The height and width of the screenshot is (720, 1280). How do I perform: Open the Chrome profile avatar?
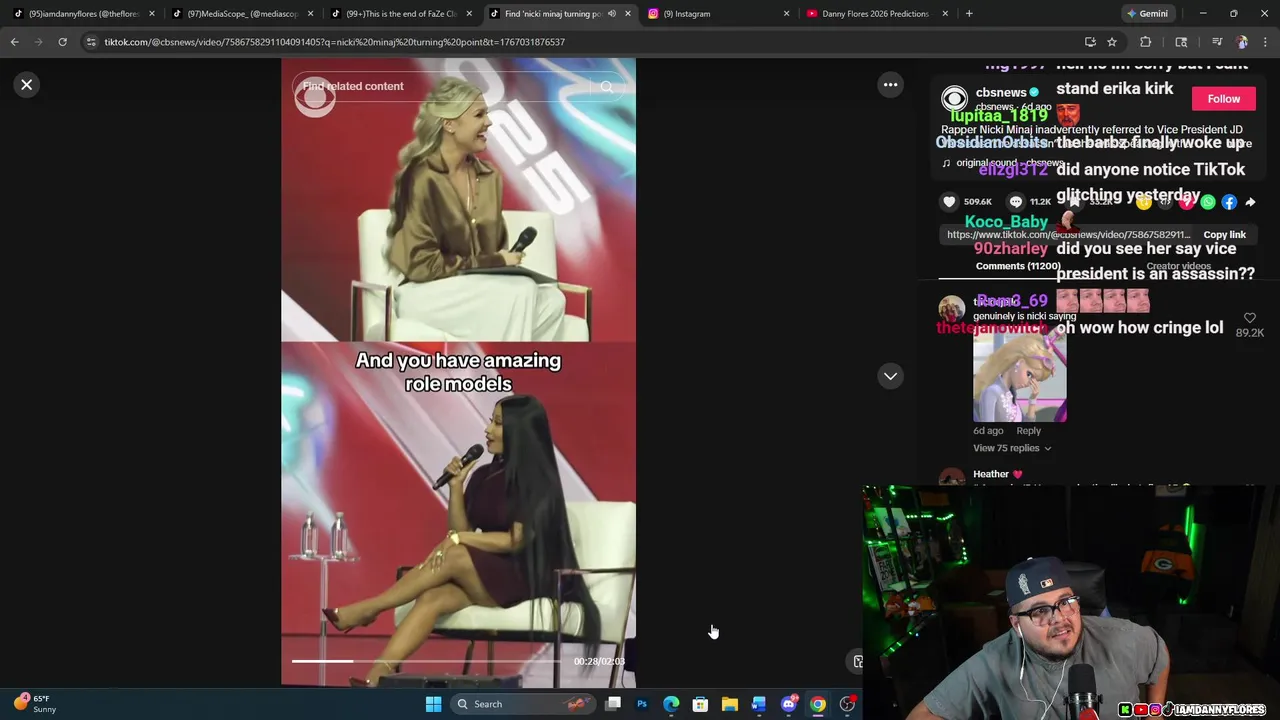pyautogui.click(x=1241, y=42)
